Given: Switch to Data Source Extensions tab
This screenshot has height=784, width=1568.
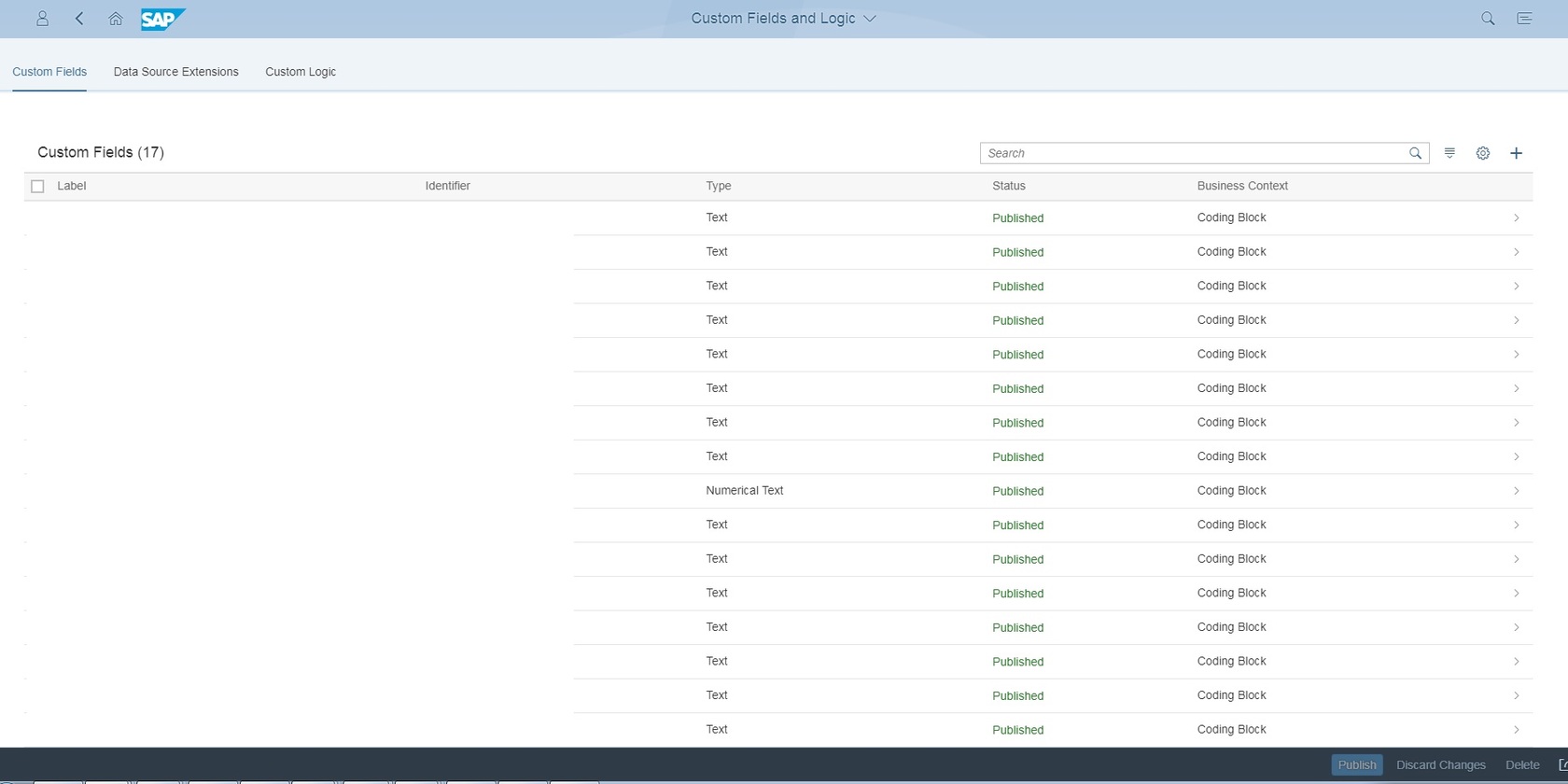Looking at the screenshot, I should [176, 72].
